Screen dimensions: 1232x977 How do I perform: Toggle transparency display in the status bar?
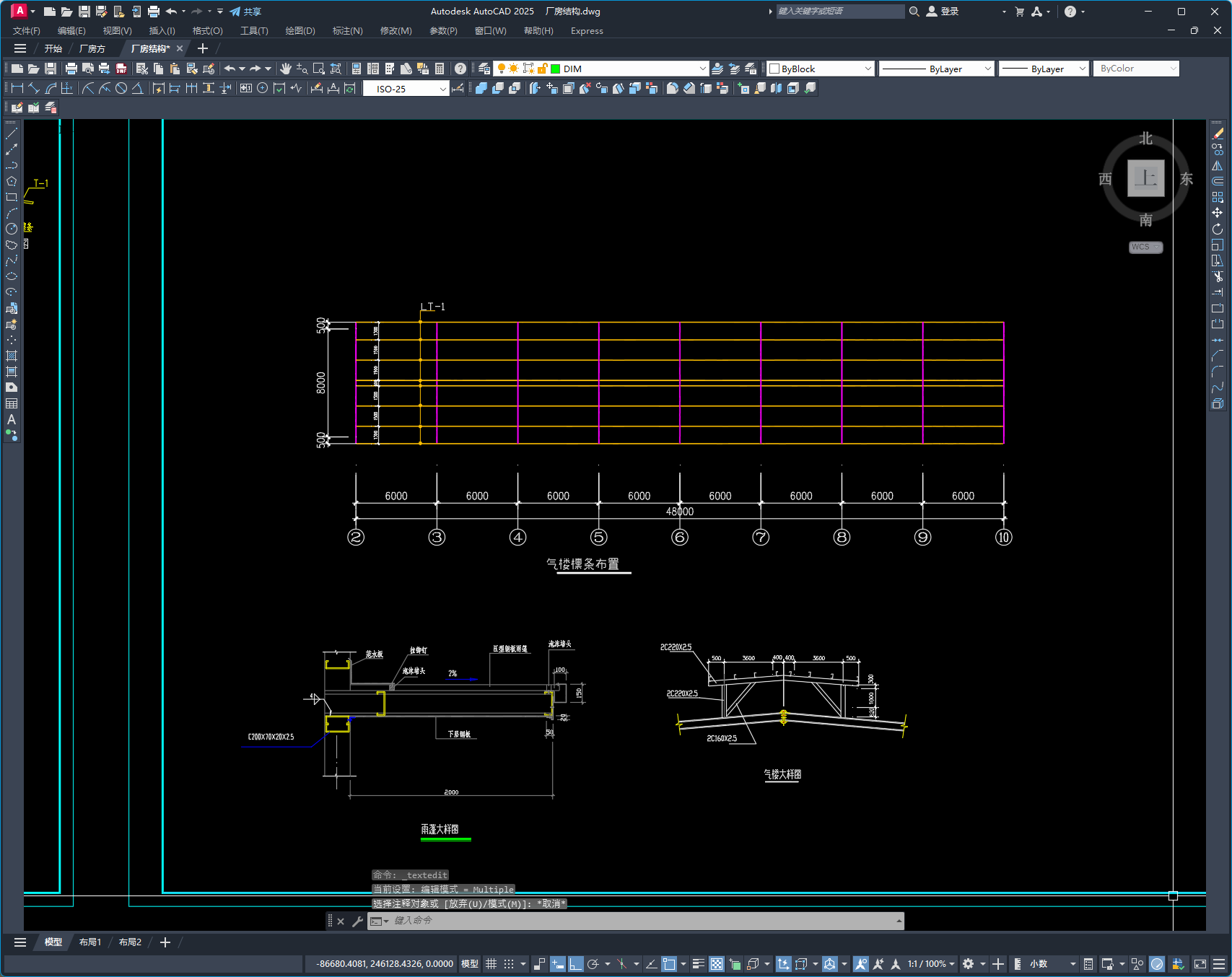tap(717, 964)
